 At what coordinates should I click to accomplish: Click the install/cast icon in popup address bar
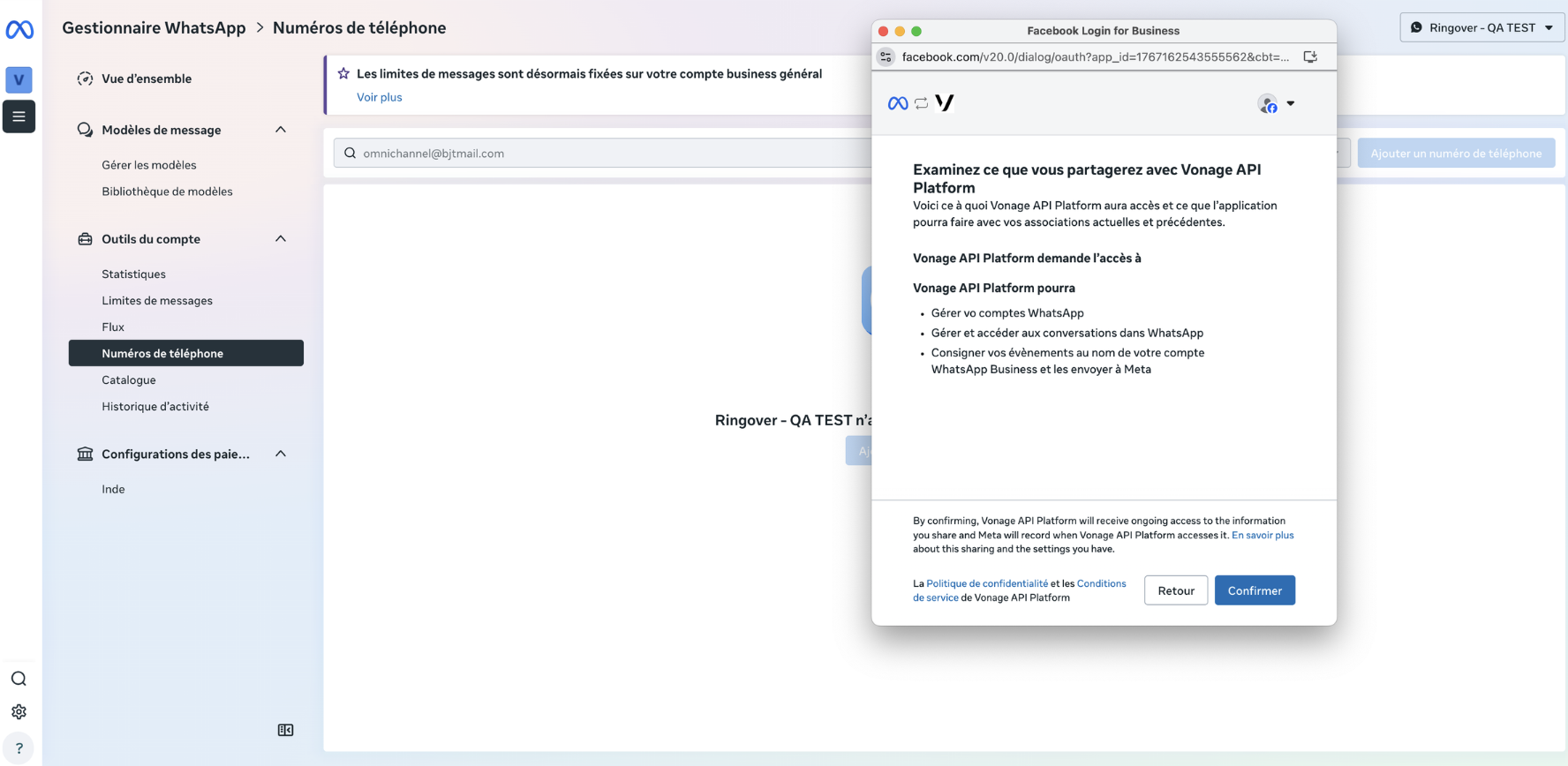(1310, 56)
